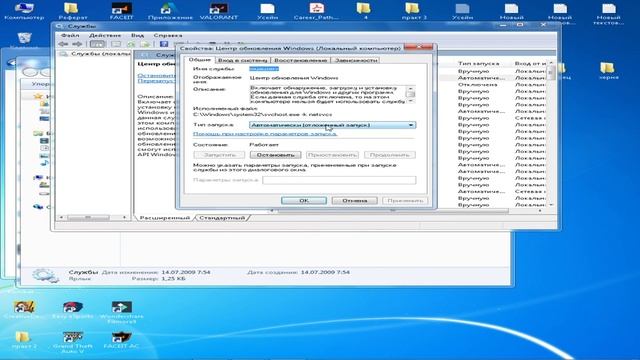Click the highlighted service name field
The width and height of the screenshot is (640, 360).
point(264,69)
